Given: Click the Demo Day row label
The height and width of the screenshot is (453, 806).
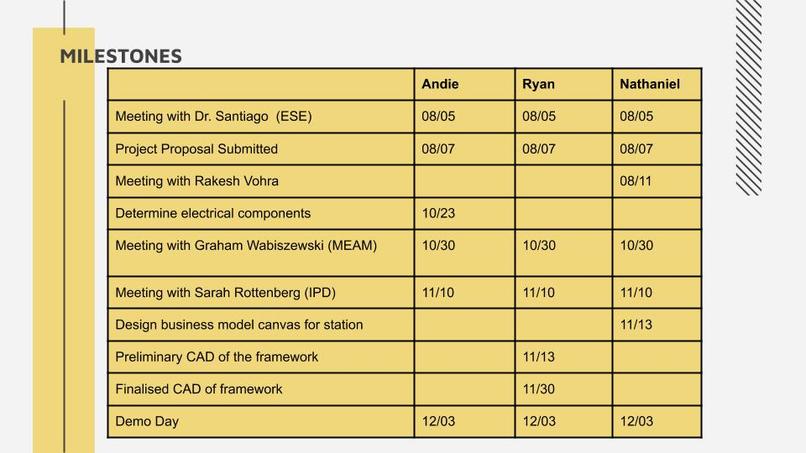Looking at the screenshot, I should 261,422.
